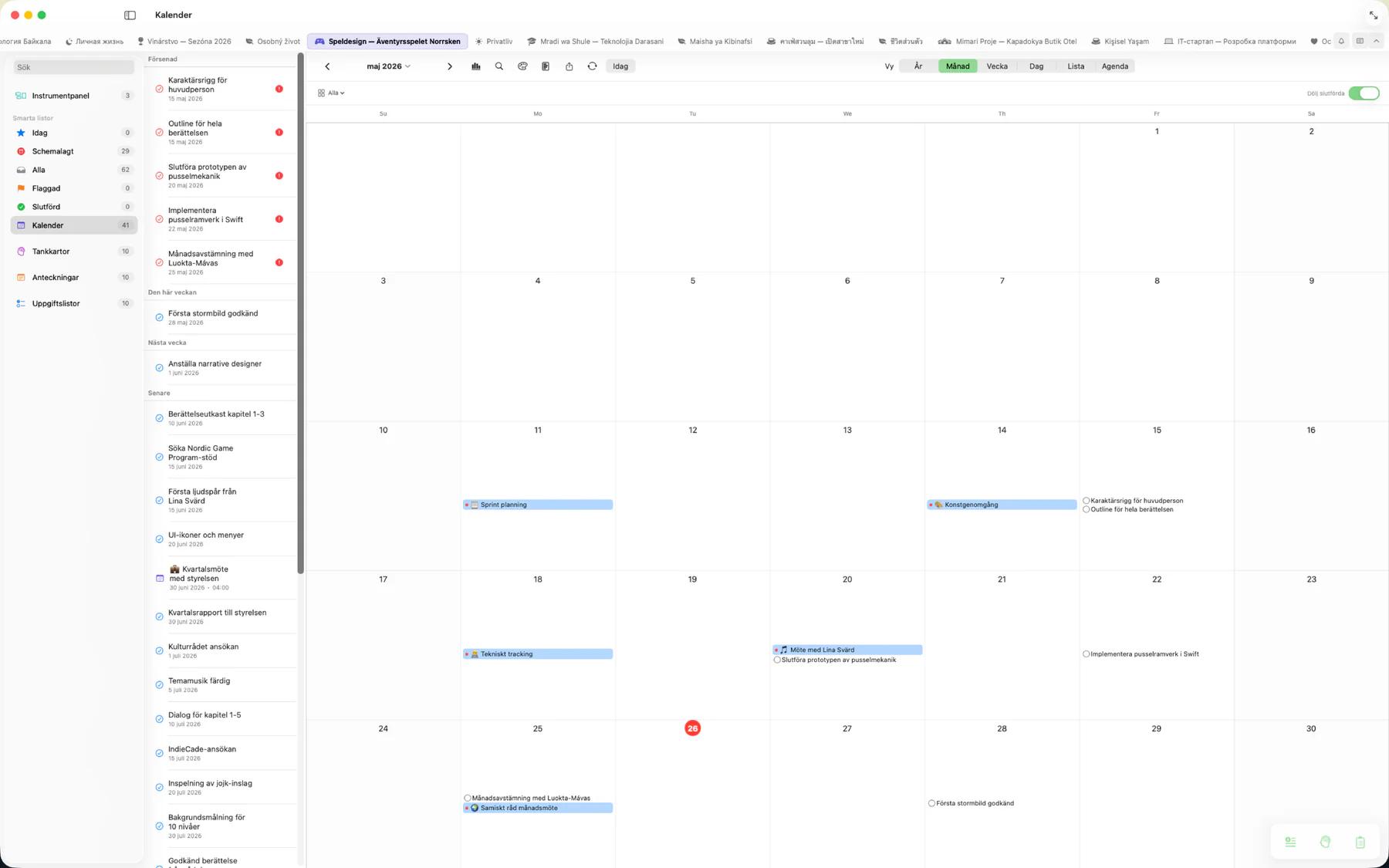Jump to today with Idag button
This screenshot has width=1389, height=868.
coord(620,66)
